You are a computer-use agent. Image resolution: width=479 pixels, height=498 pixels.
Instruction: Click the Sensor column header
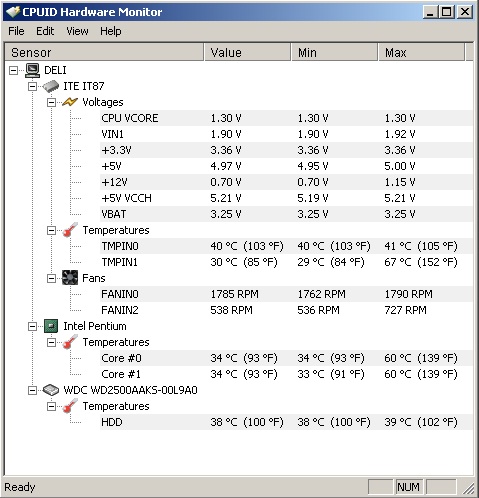pyautogui.click(x=104, y=52)
